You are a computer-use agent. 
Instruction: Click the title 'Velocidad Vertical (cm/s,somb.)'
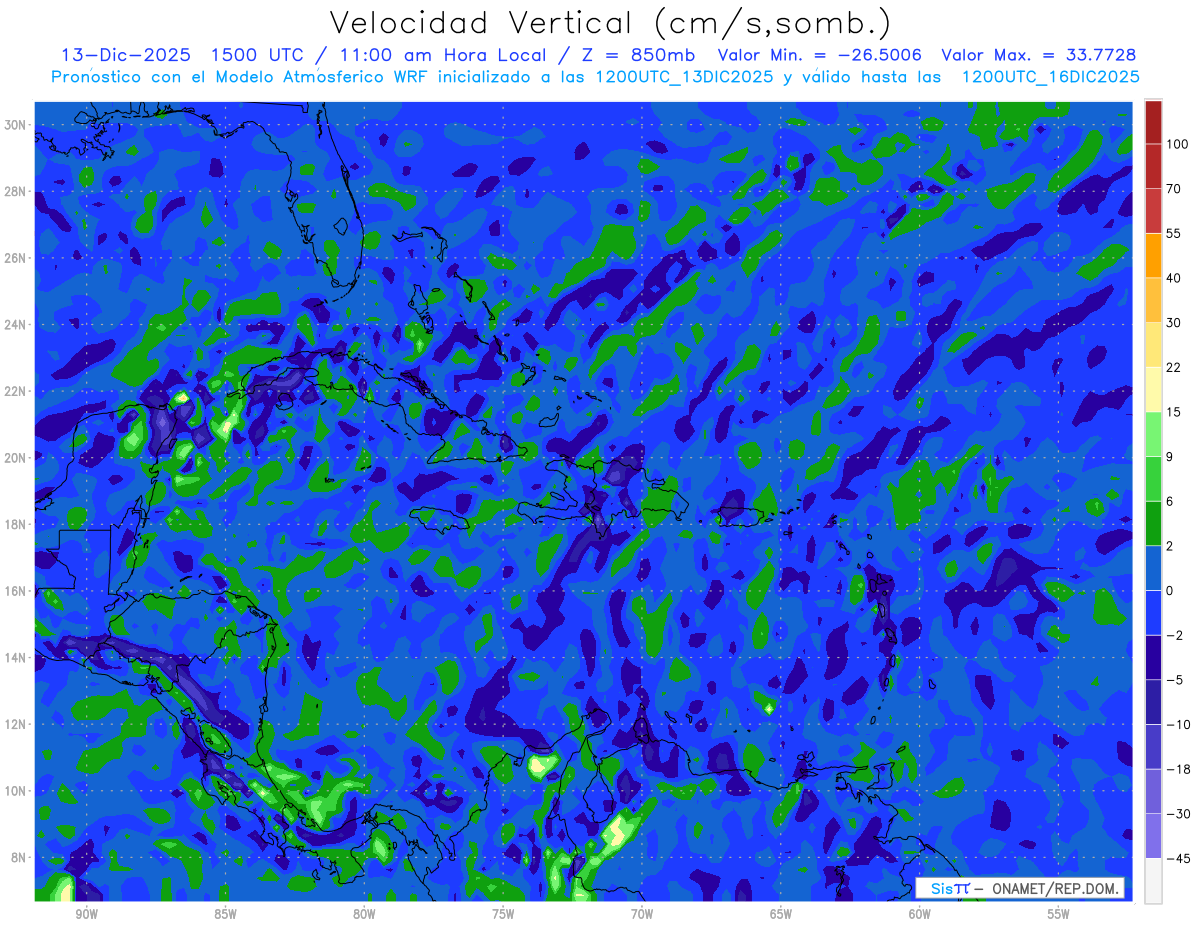click(610, 23)
